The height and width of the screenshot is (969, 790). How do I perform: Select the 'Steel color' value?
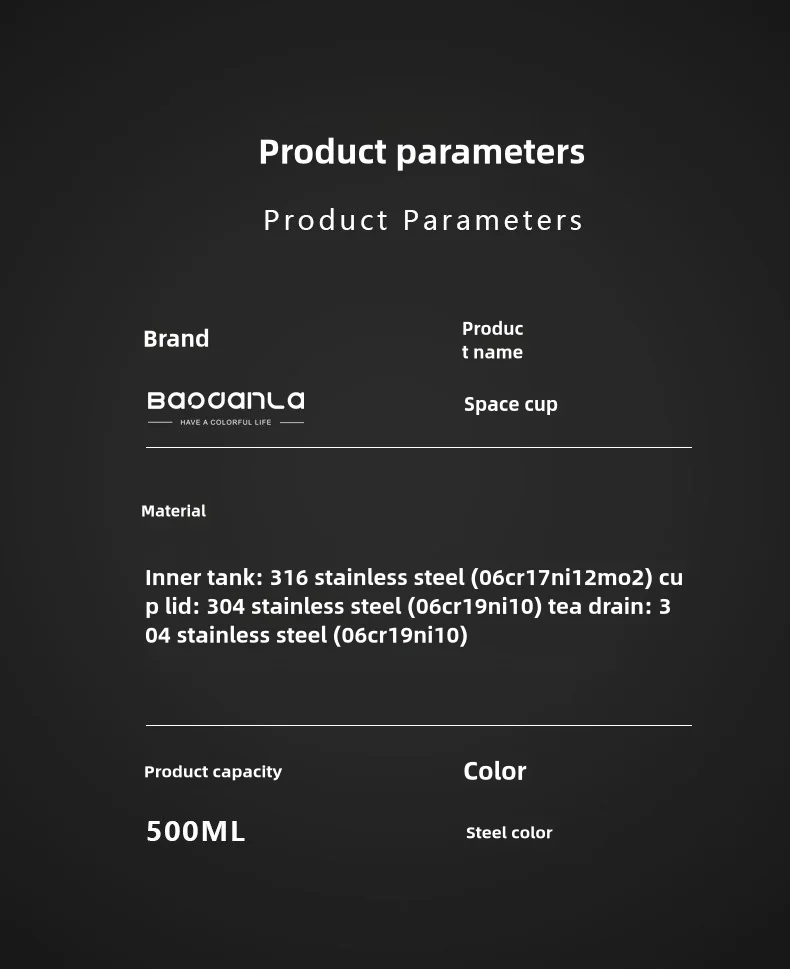click(509, 833)
